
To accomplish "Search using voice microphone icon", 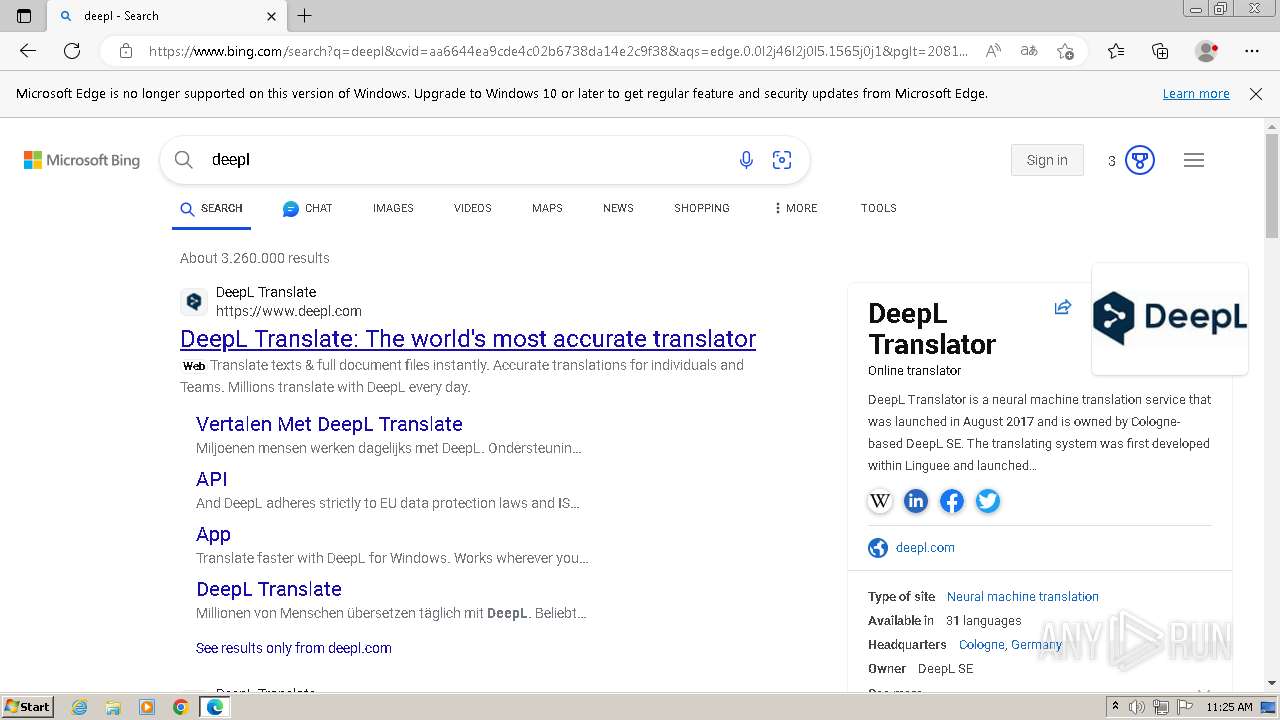I will (x=746, y=160).
